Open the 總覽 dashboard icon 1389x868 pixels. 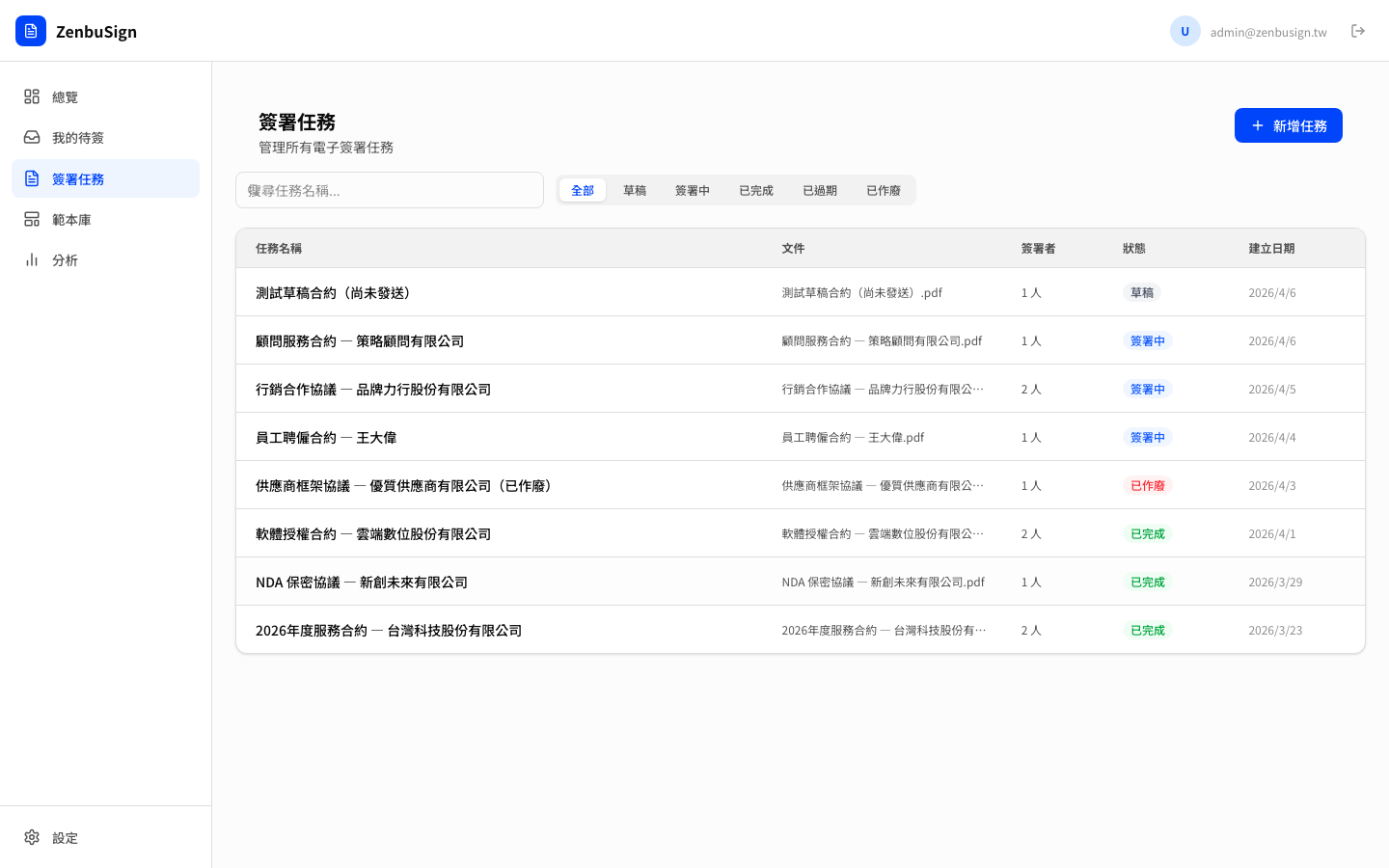(32, 96)
